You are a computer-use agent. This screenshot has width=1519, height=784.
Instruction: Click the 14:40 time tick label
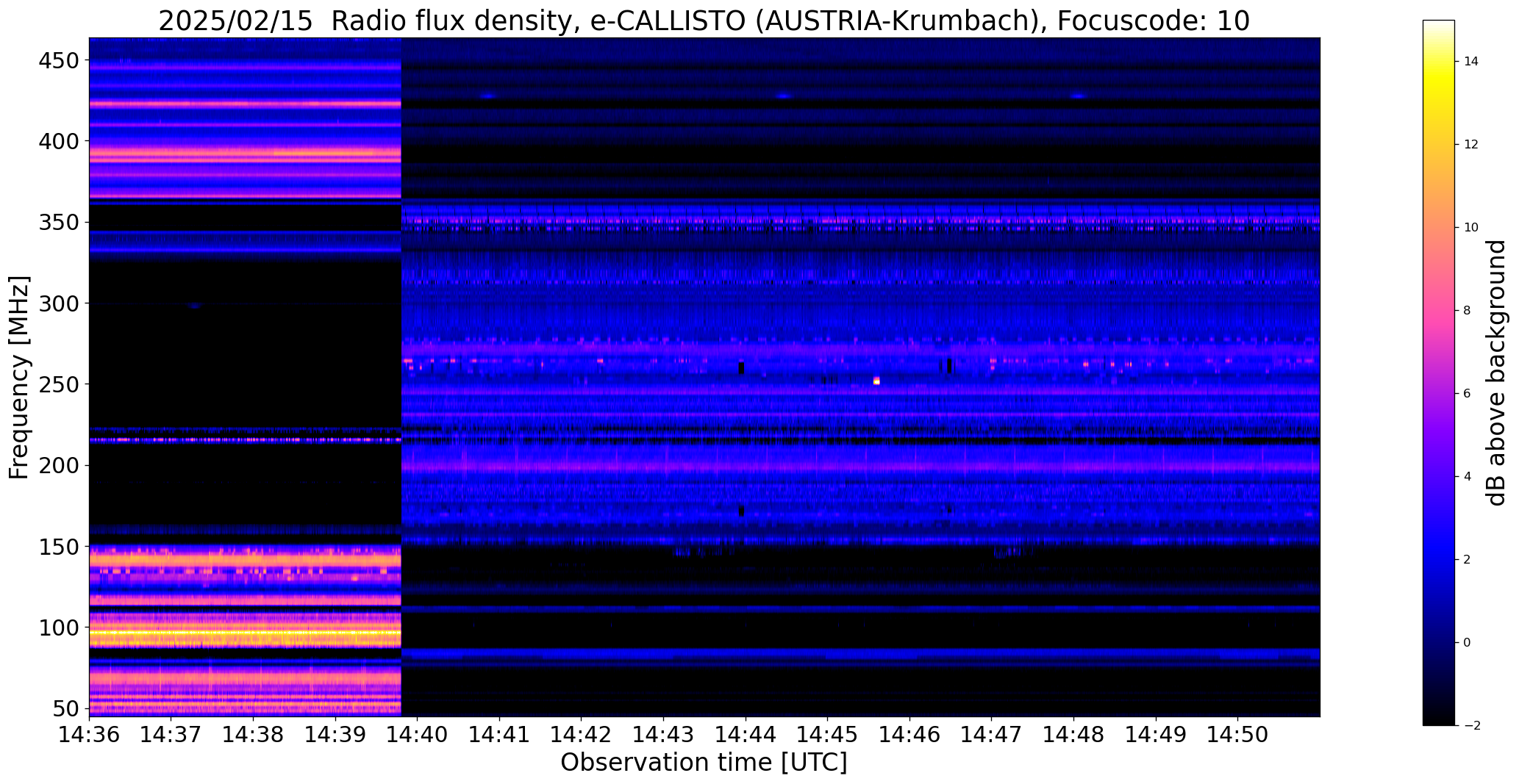click(418, 735)
